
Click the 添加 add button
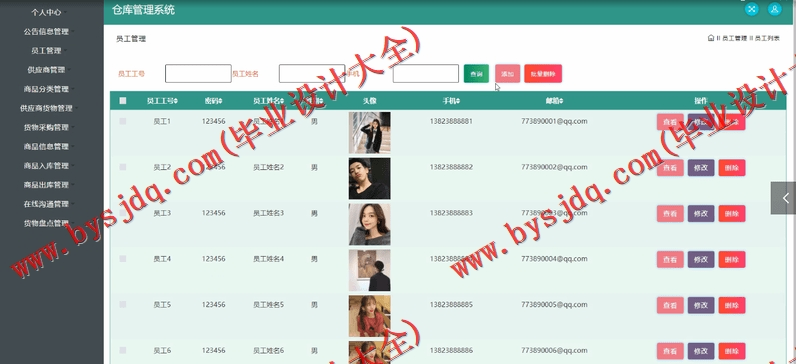[507, 74]
